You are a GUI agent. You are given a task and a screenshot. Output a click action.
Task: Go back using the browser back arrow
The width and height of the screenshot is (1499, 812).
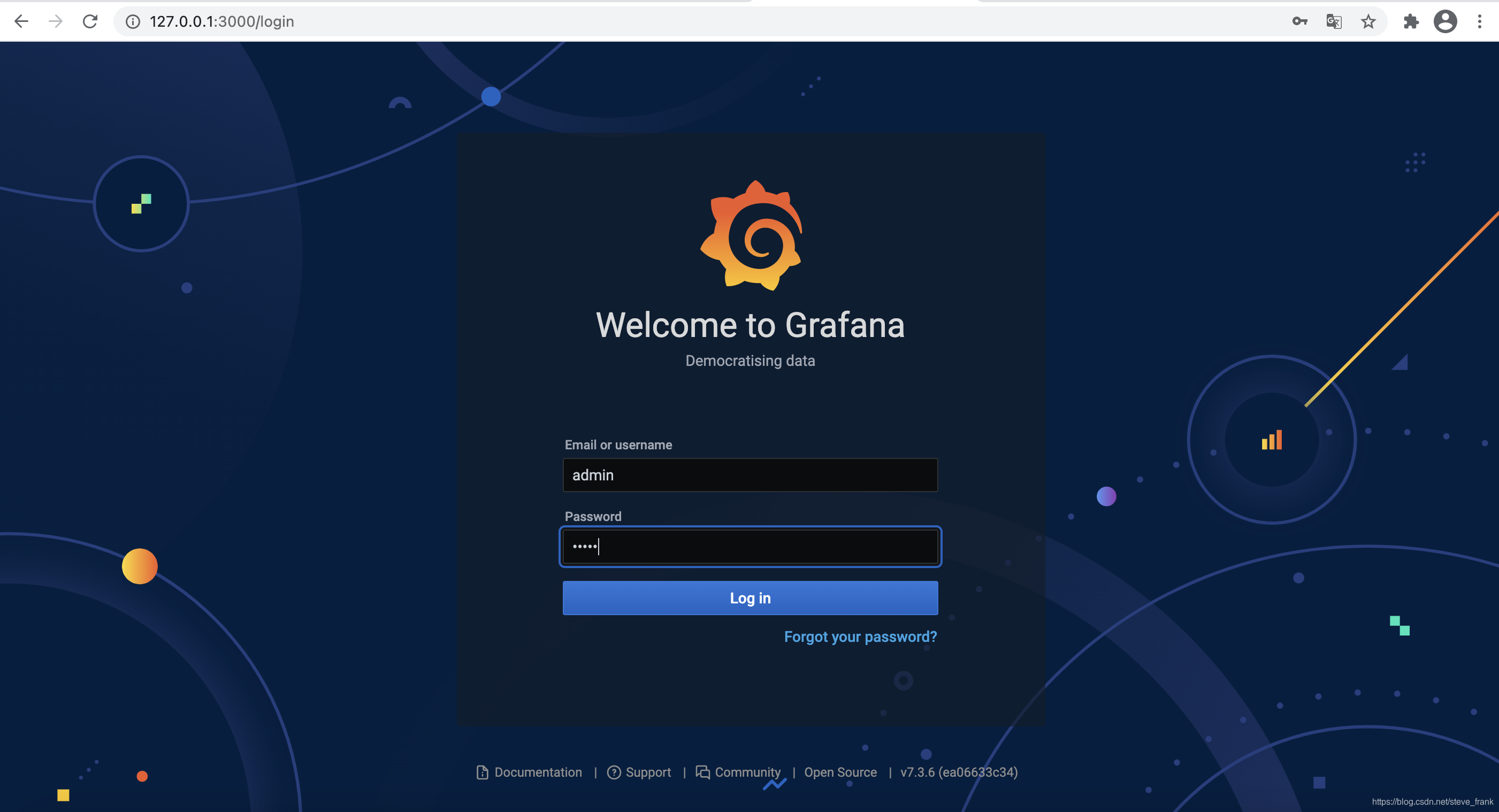point(21,21)
